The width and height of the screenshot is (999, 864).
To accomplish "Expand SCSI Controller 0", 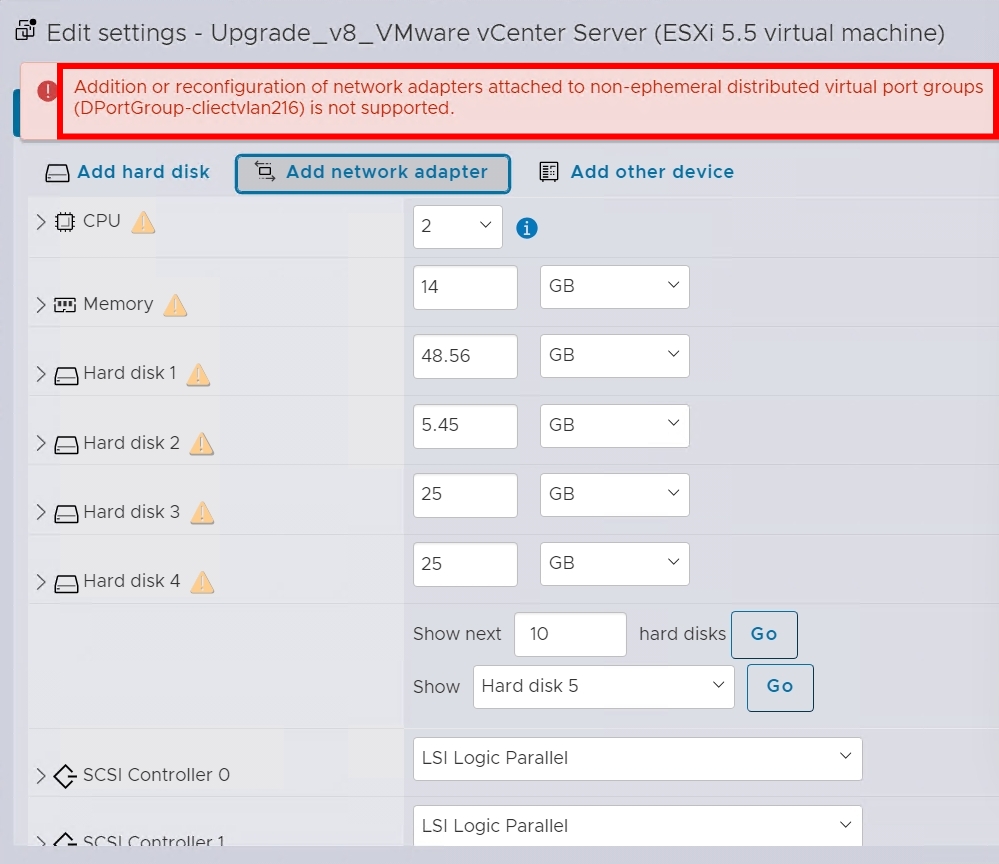I will point(39,773).
